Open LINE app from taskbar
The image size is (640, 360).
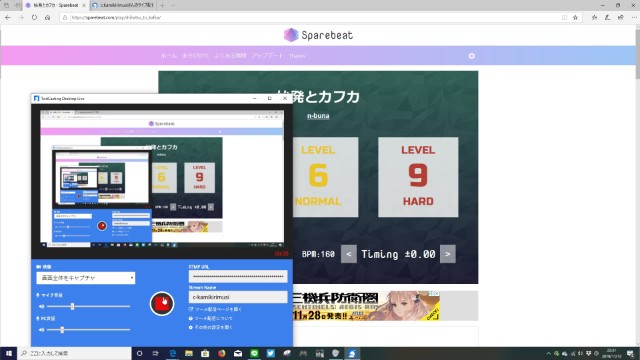[254, 353]
